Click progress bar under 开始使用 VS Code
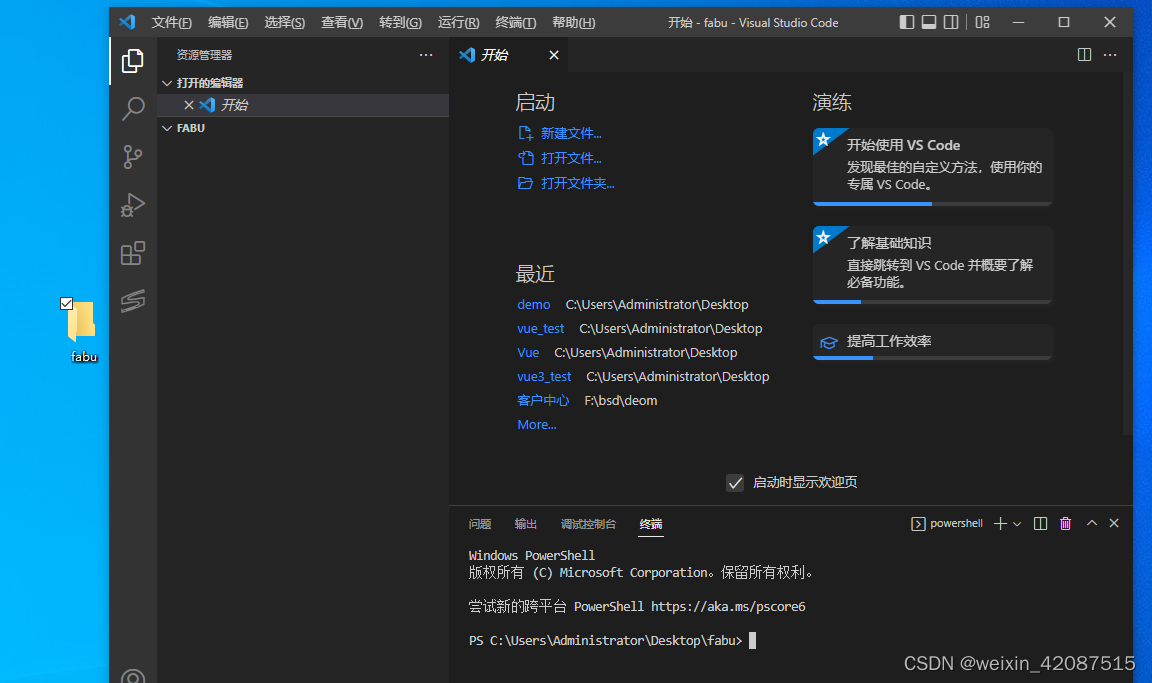Image resolution: width=1152 pixels, height=683 pixels. click(932, 203)
